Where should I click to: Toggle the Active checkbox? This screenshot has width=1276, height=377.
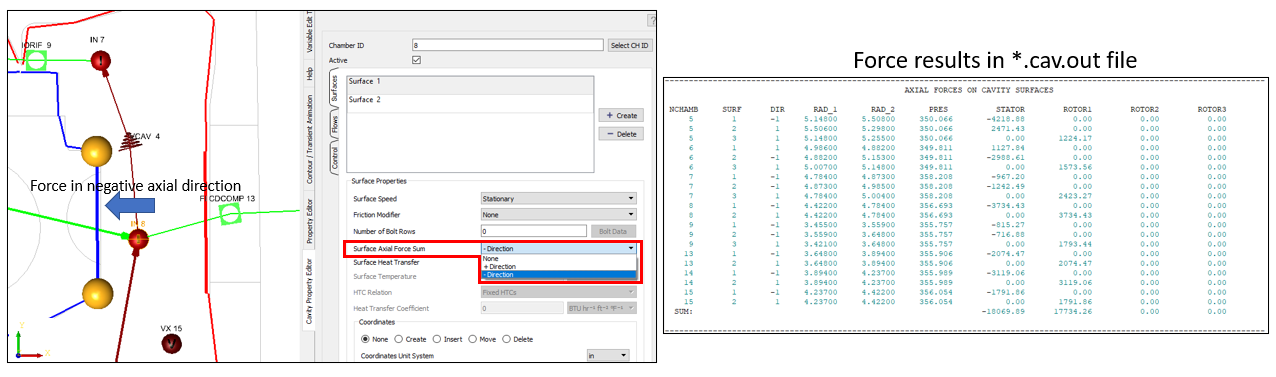point(417,60)
